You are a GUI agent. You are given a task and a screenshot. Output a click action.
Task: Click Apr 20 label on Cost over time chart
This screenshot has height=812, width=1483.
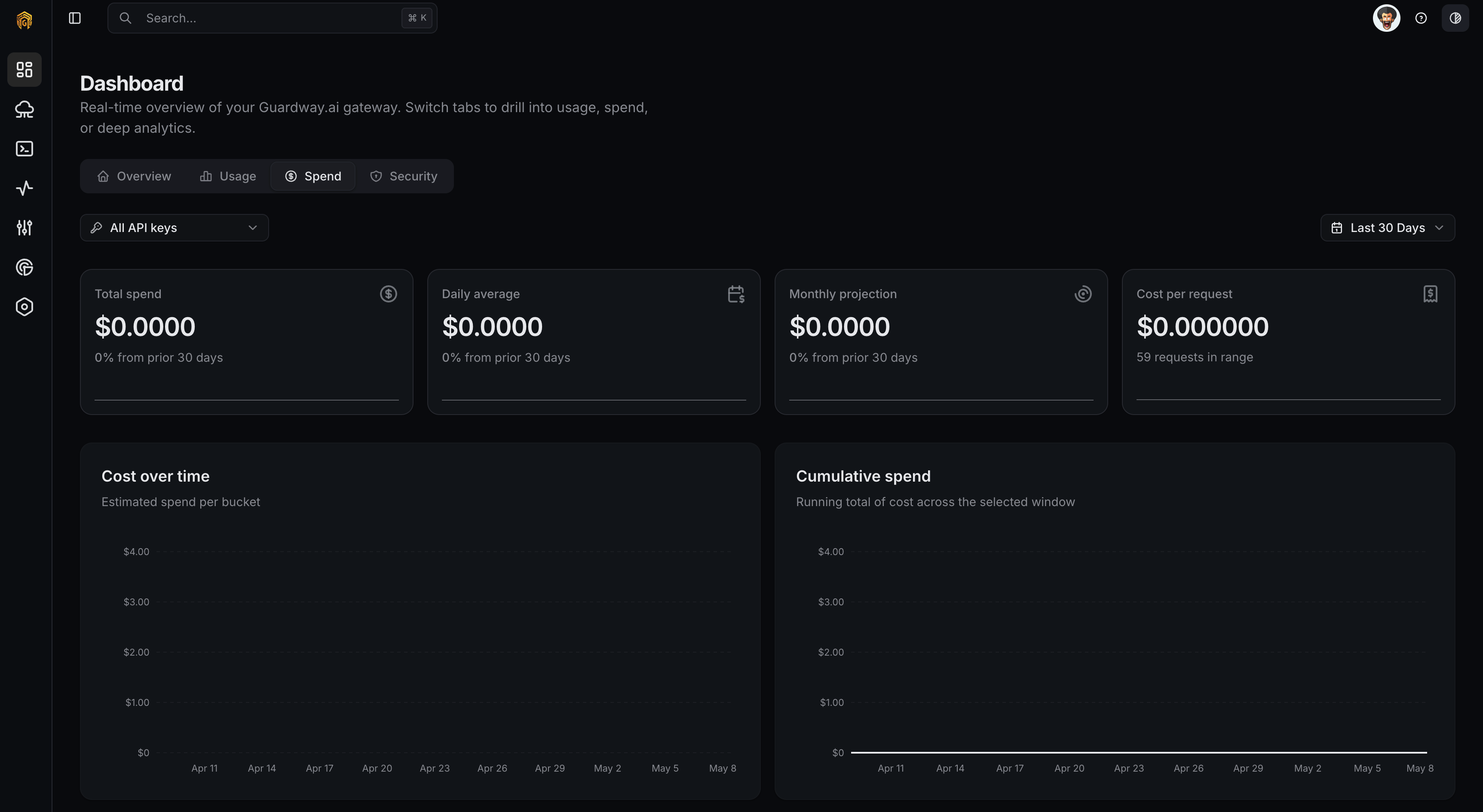click(x=377, y=768)
